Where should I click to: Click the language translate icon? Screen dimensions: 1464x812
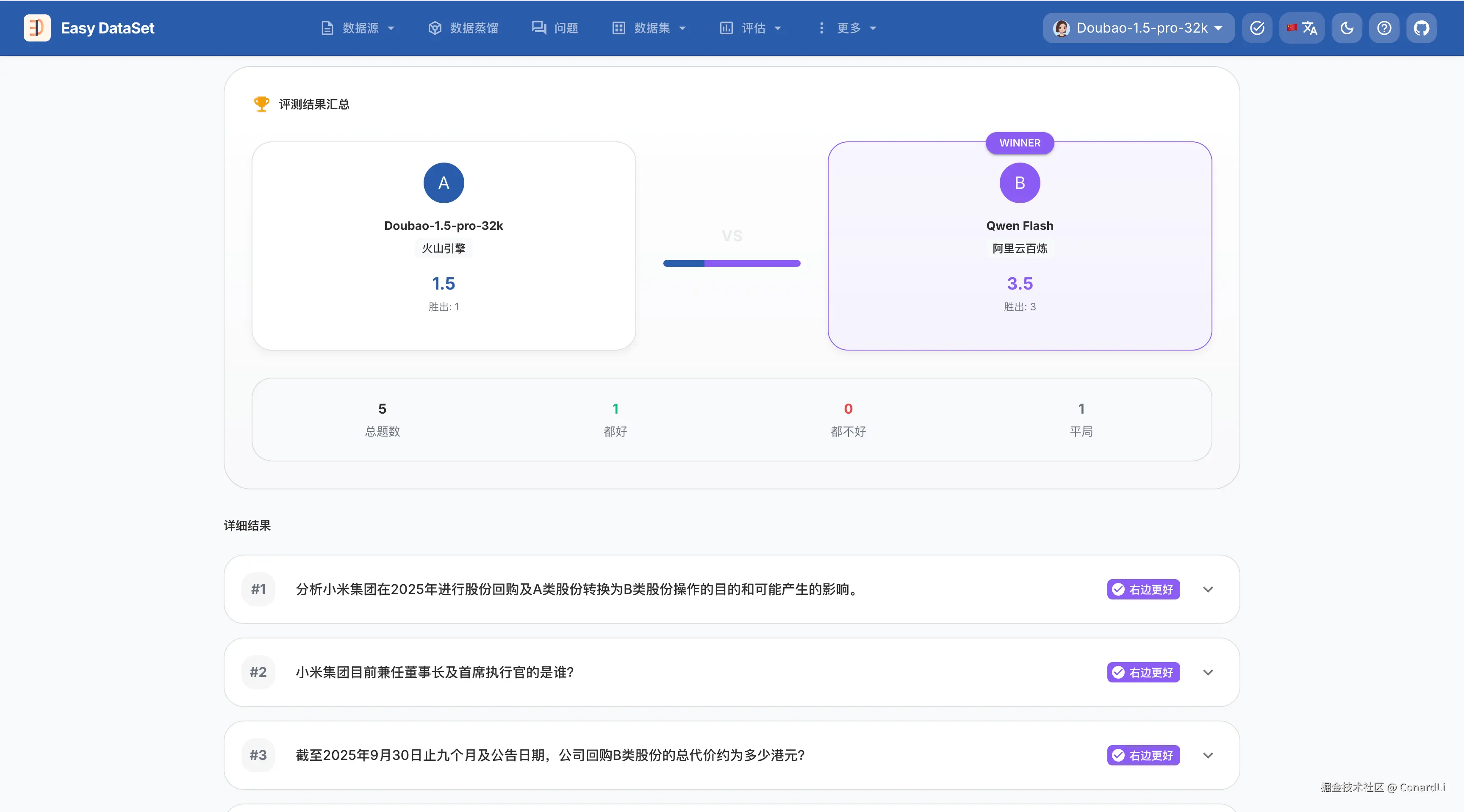(1302, 28)
